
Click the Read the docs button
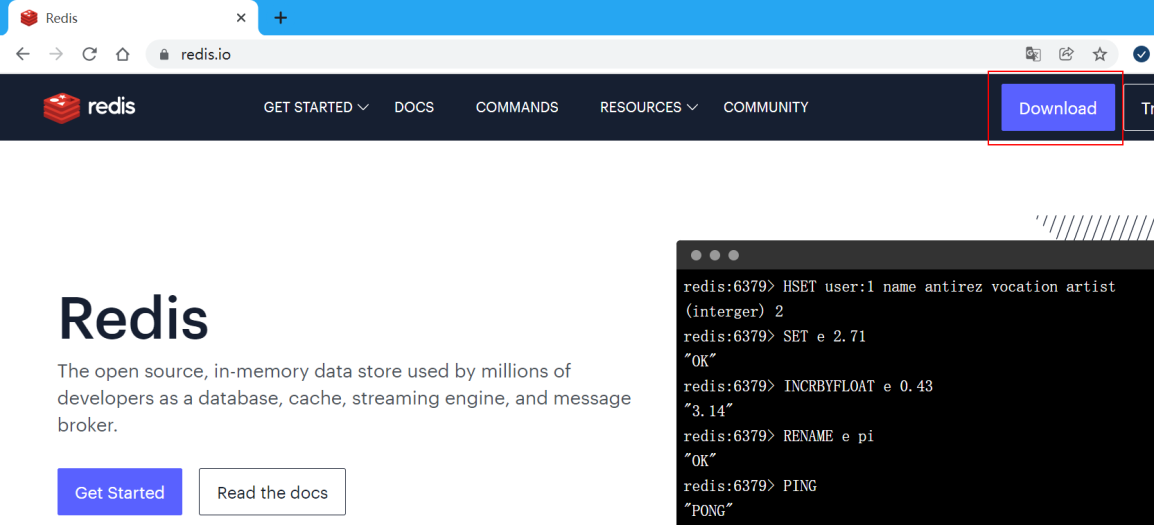tap(272, 492)
